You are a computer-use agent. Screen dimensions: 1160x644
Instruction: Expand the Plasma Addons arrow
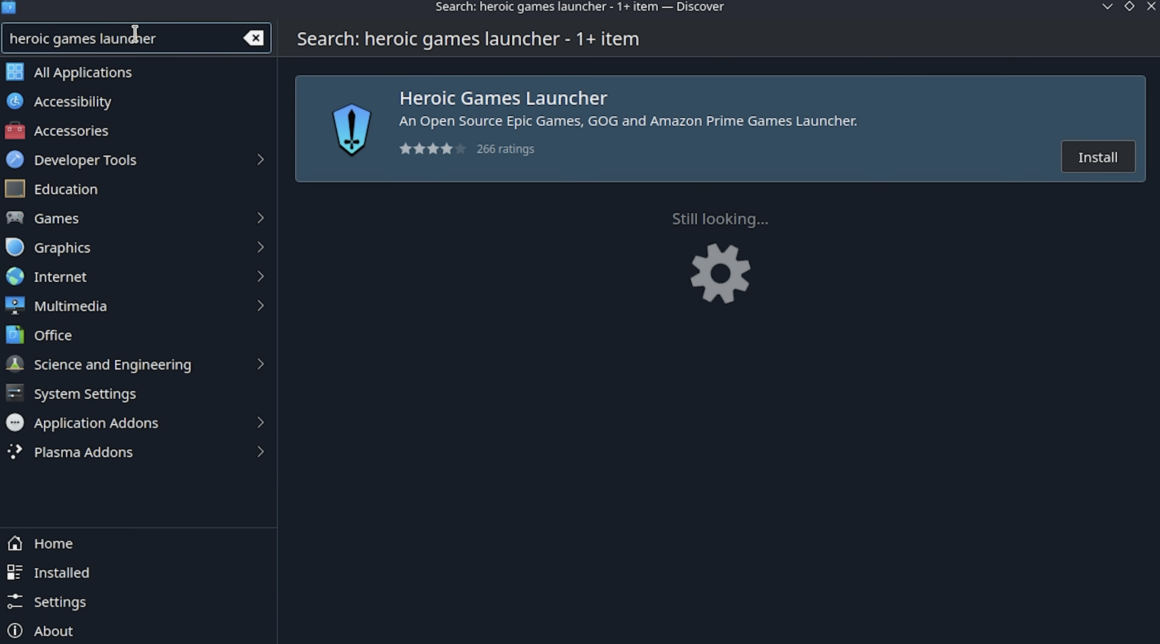(260, 452)
